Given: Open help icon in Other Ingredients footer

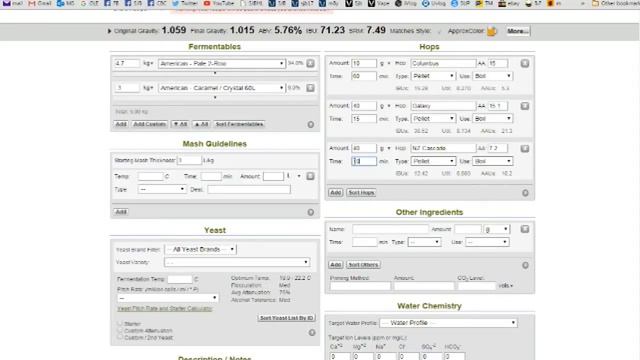Looking at the screenshot, I should [525, 265].
